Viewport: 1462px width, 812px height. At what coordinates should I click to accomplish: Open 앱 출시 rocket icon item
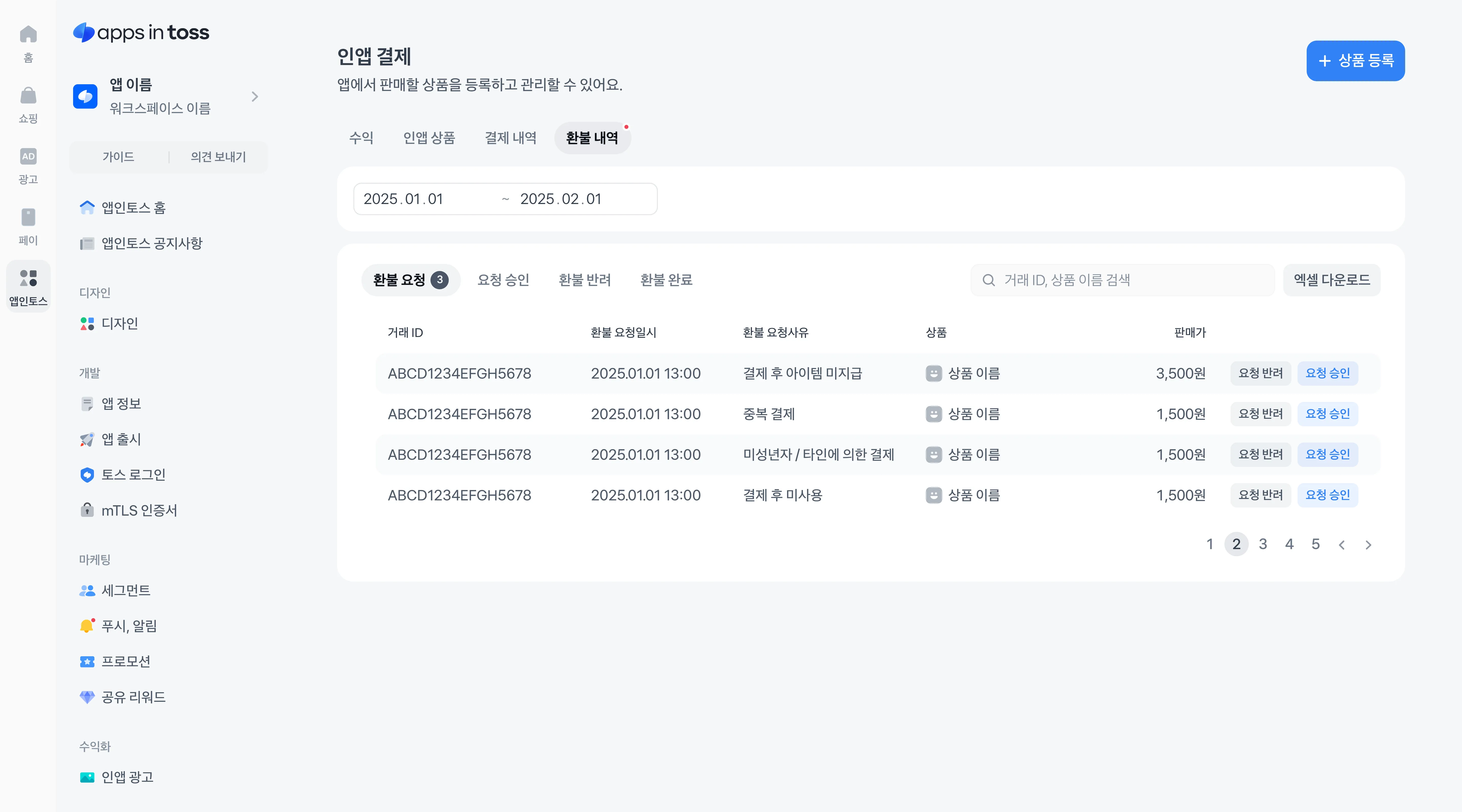[87, 439]
